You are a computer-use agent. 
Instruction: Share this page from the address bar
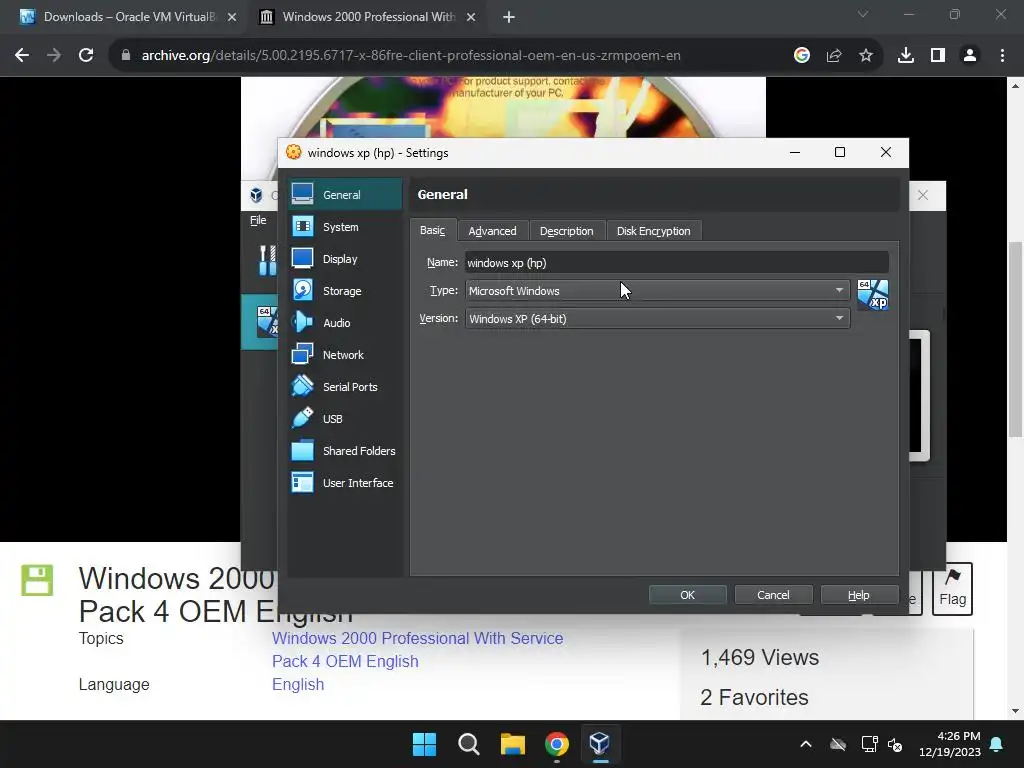[x=834, y=56]
